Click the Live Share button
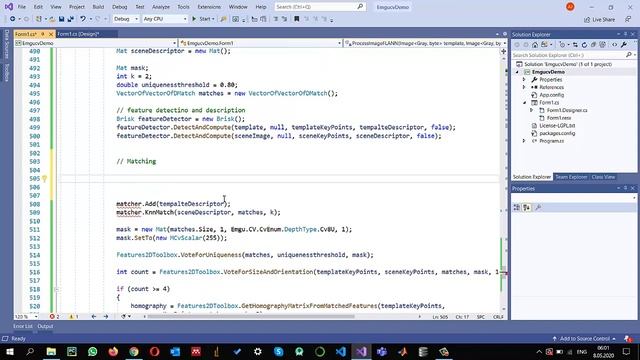The height and width of the screenshot is (360, 640). coord(600,20)
